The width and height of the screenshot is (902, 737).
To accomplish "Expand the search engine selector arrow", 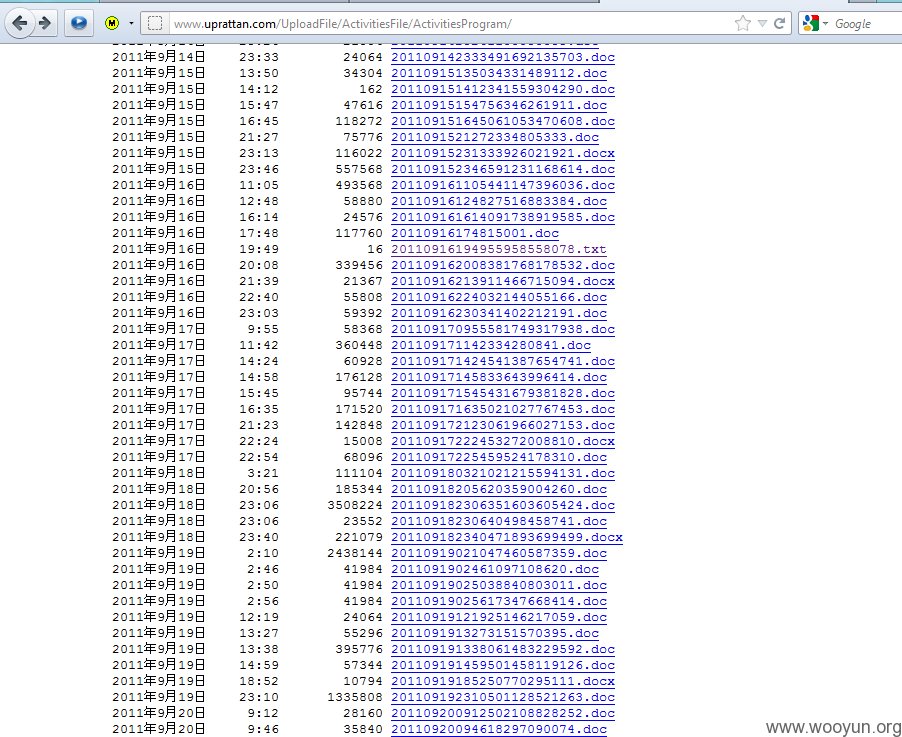I will pos(825,24).
